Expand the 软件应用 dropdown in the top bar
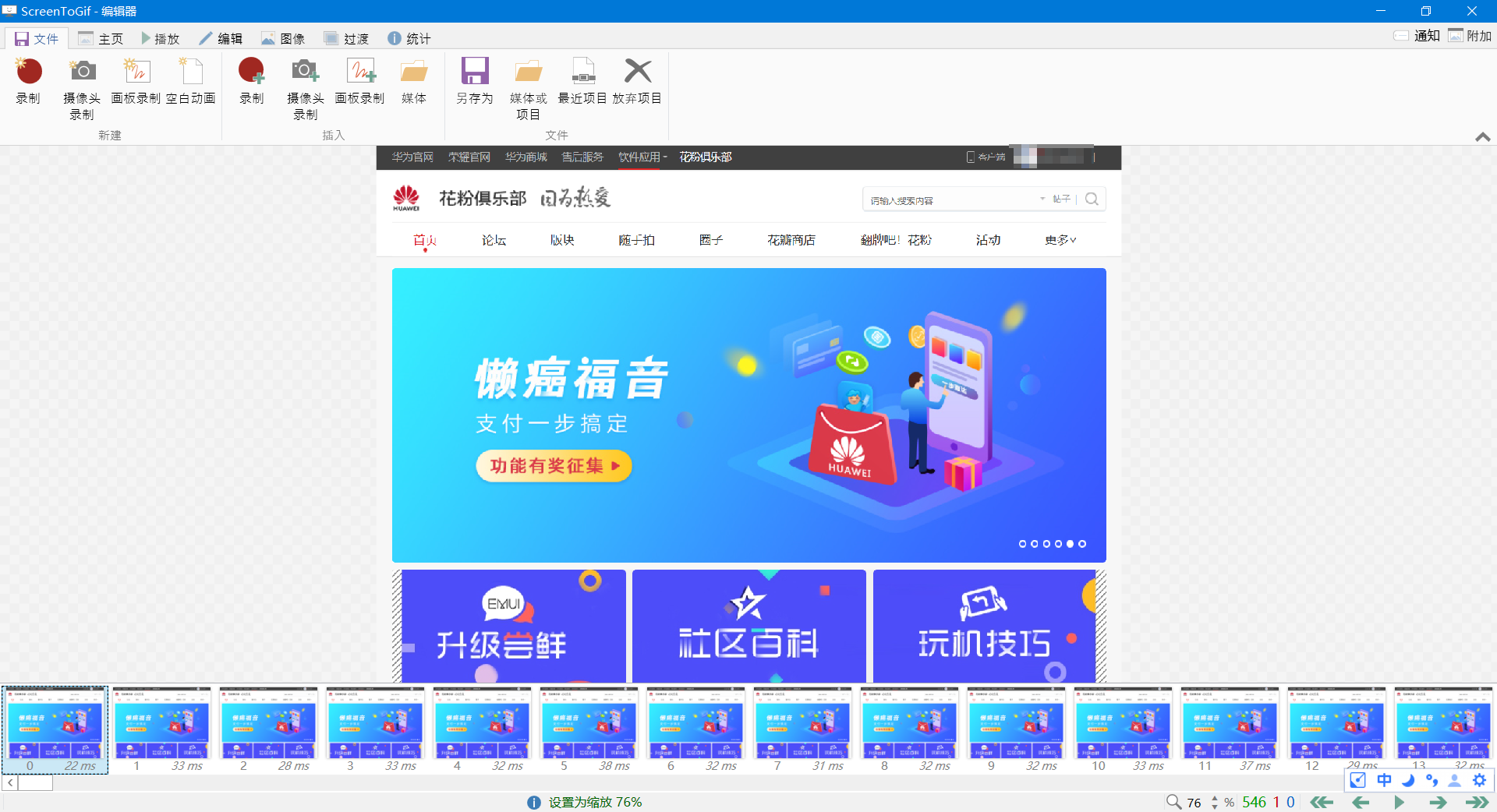This screenshot has height=812, width=1497. tap(643, 157)
